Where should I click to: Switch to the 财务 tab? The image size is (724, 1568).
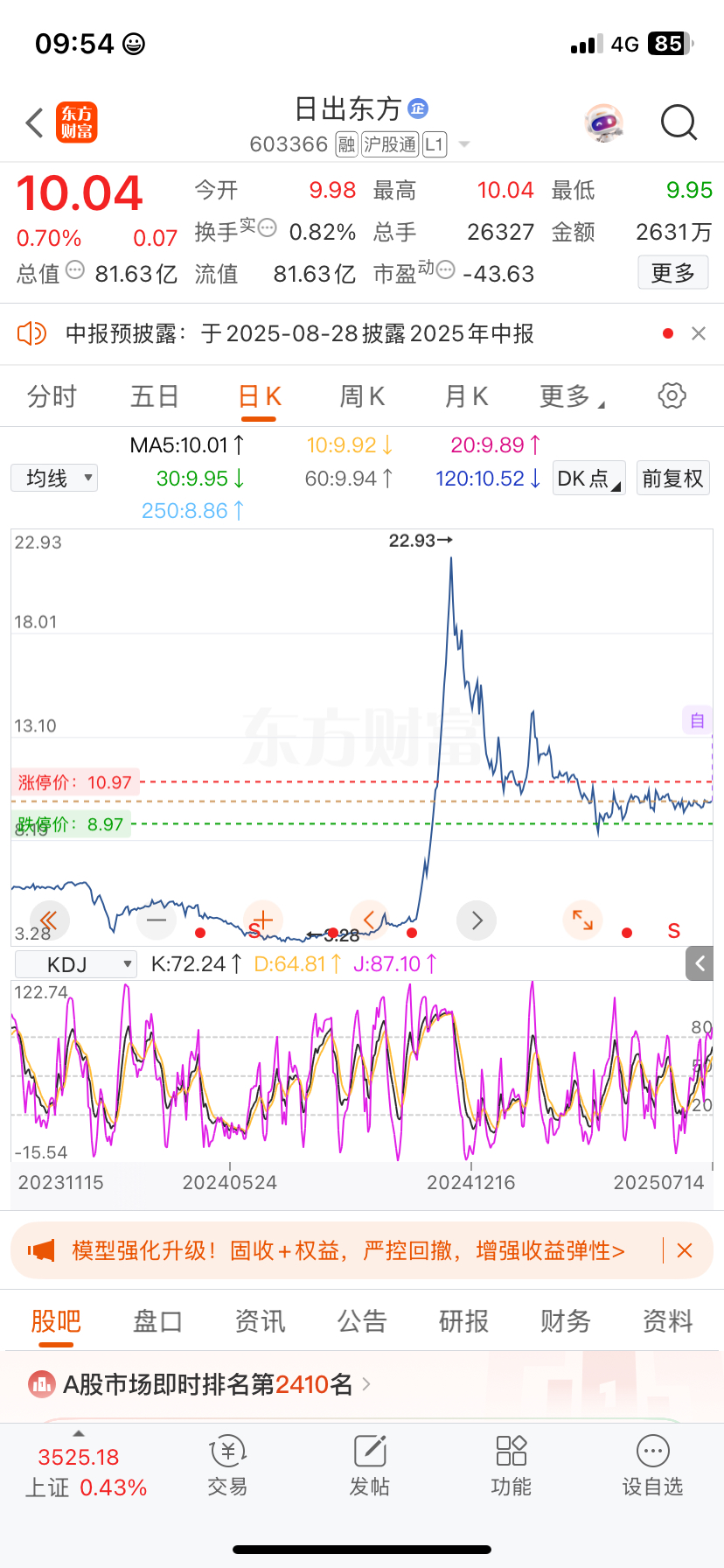566,1321
